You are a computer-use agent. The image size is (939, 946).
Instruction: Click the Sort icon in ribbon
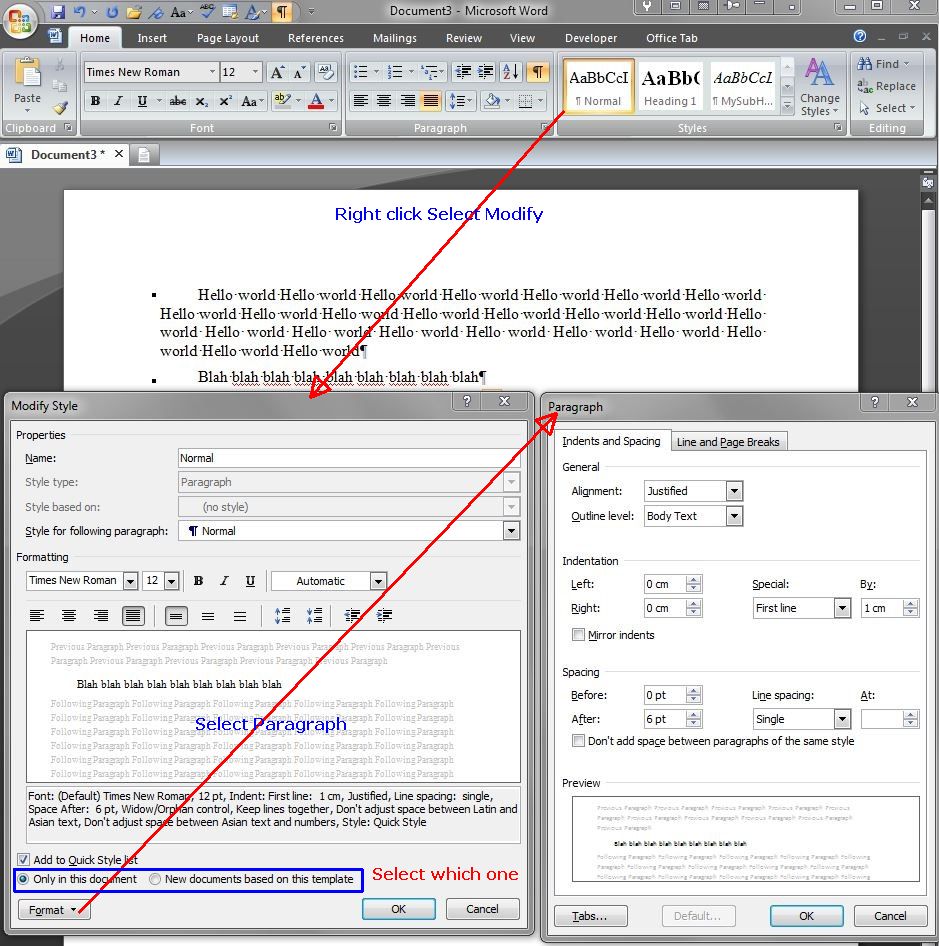coord(511,72)
